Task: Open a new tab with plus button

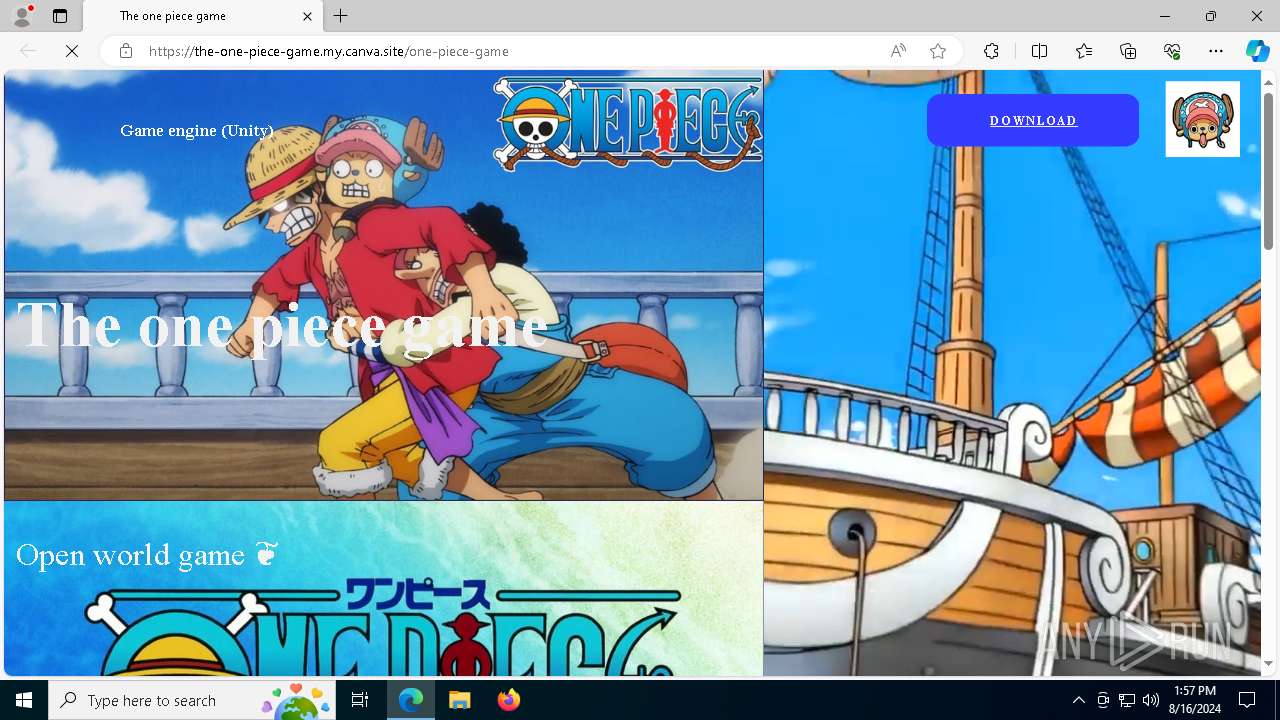Action: (x=341, y=16)
